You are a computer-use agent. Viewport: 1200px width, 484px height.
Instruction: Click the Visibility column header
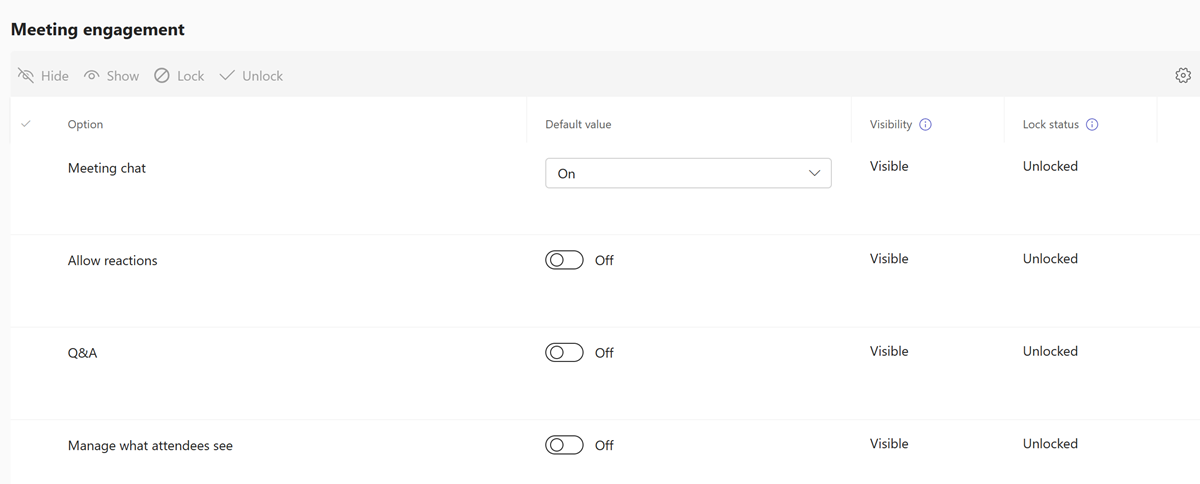890,125
